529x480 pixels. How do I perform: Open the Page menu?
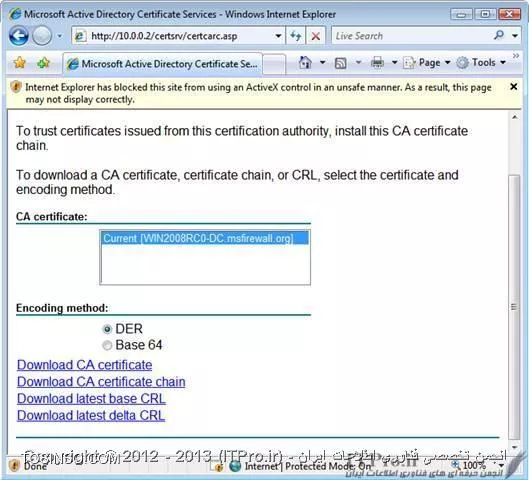[427, 63]
